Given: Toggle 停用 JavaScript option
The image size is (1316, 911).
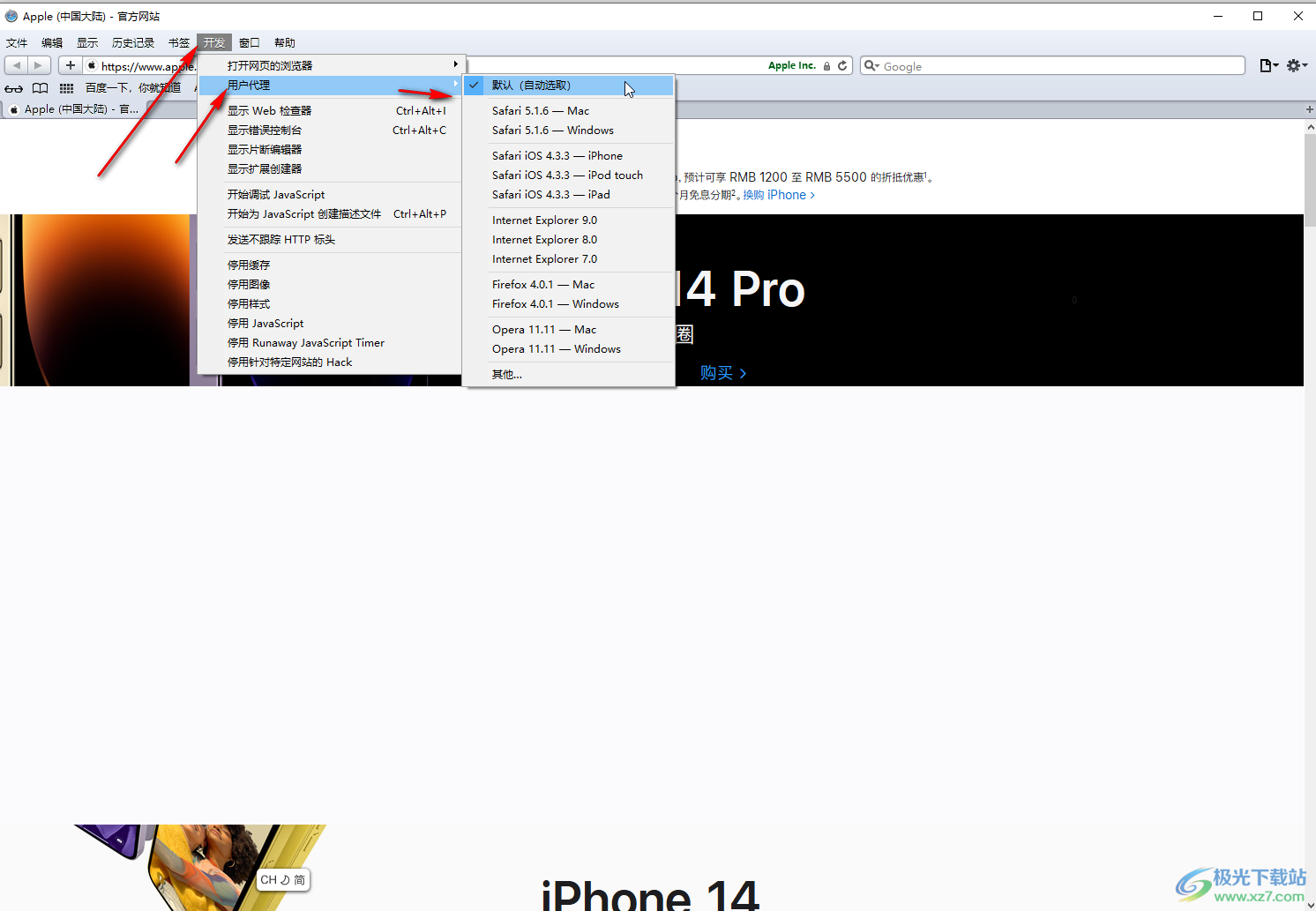Looking at the screenshot, I should click(x=331, y=323).
